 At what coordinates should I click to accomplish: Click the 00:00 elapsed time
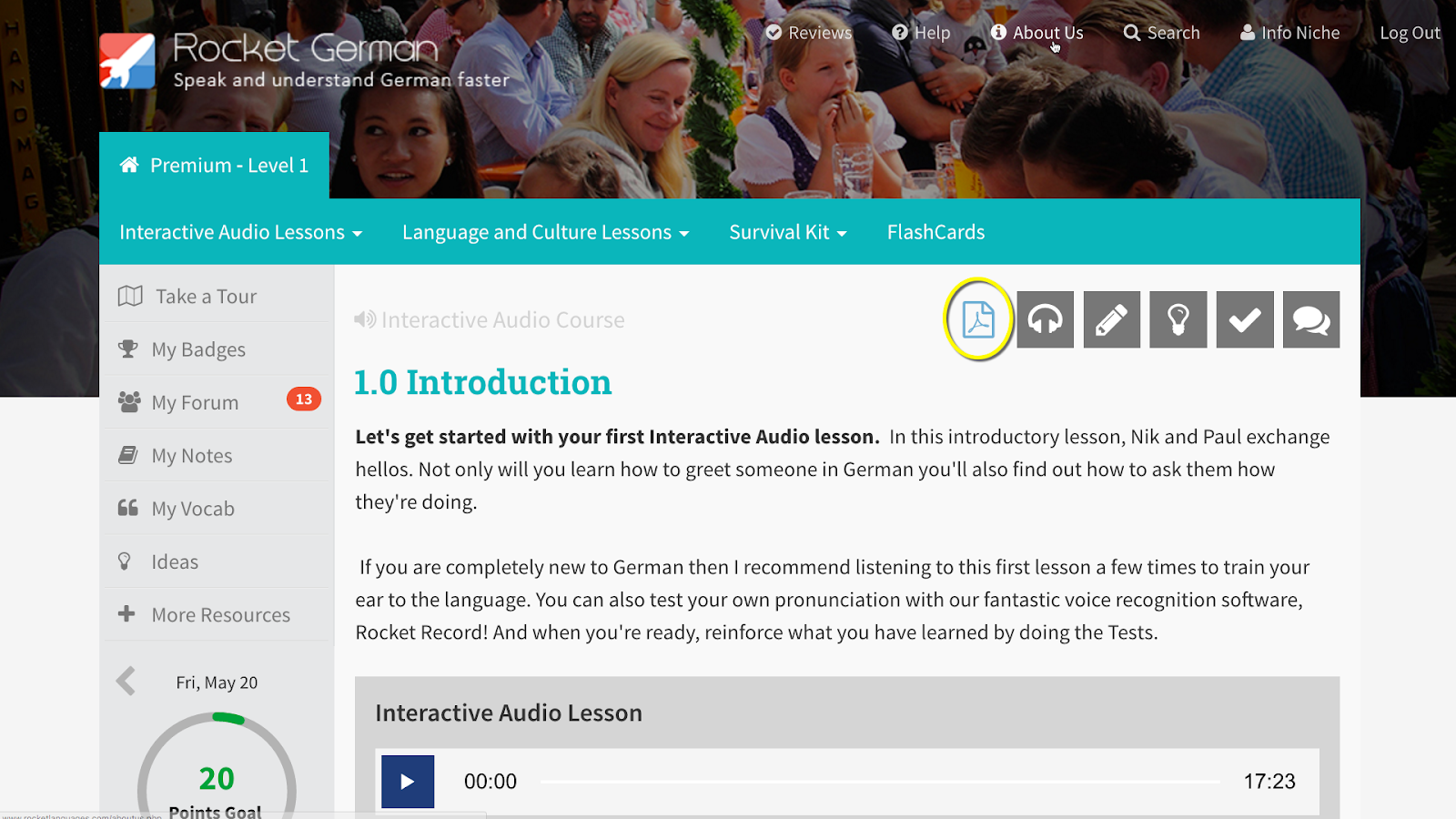tap(490, 782)
